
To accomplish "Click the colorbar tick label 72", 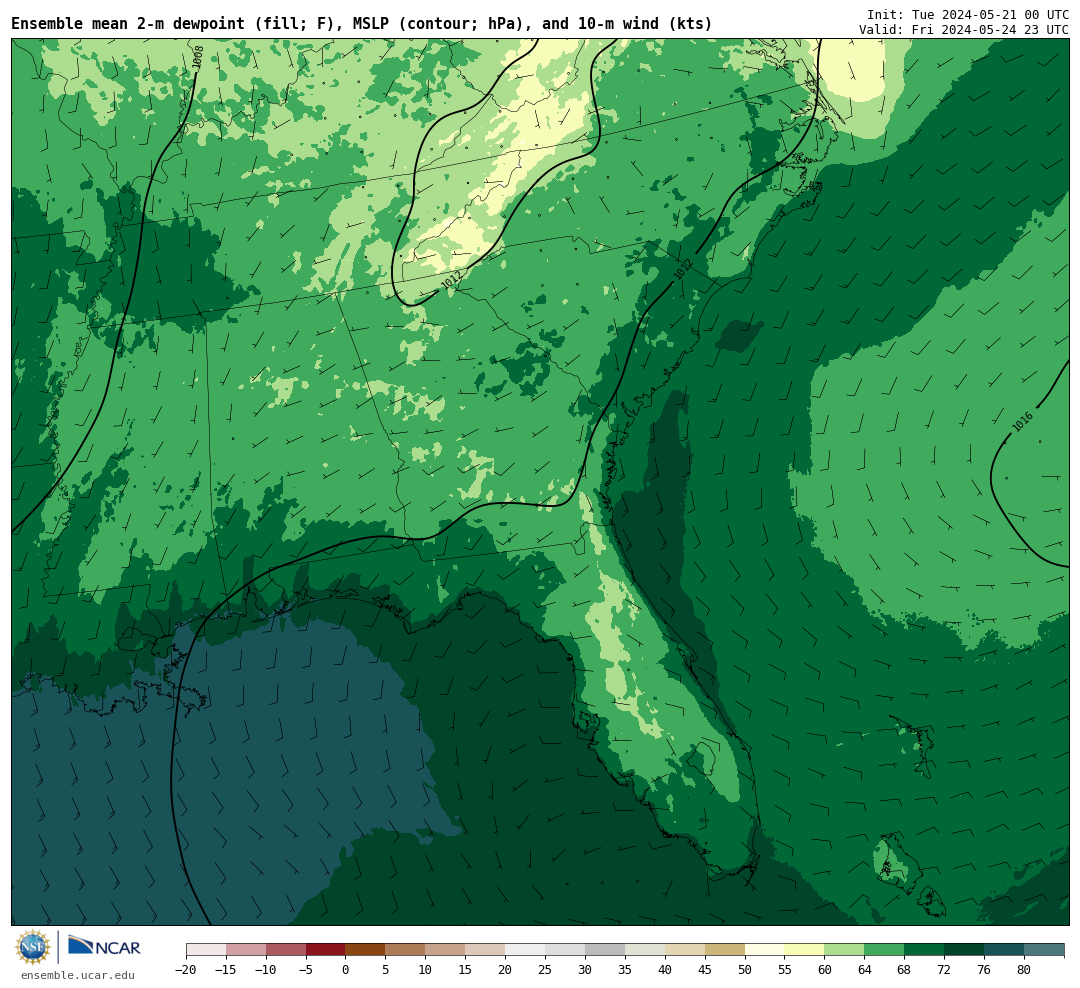I will [945, 969].
